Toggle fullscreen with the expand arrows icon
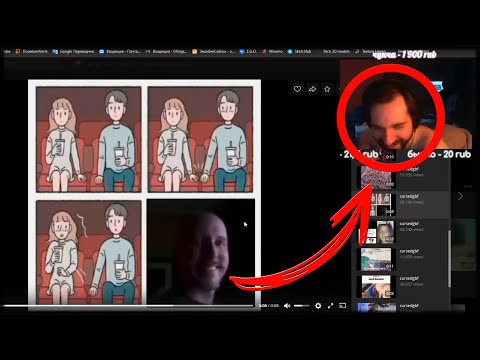This screenshot has height=360, width=480. [x=330, y=306]
